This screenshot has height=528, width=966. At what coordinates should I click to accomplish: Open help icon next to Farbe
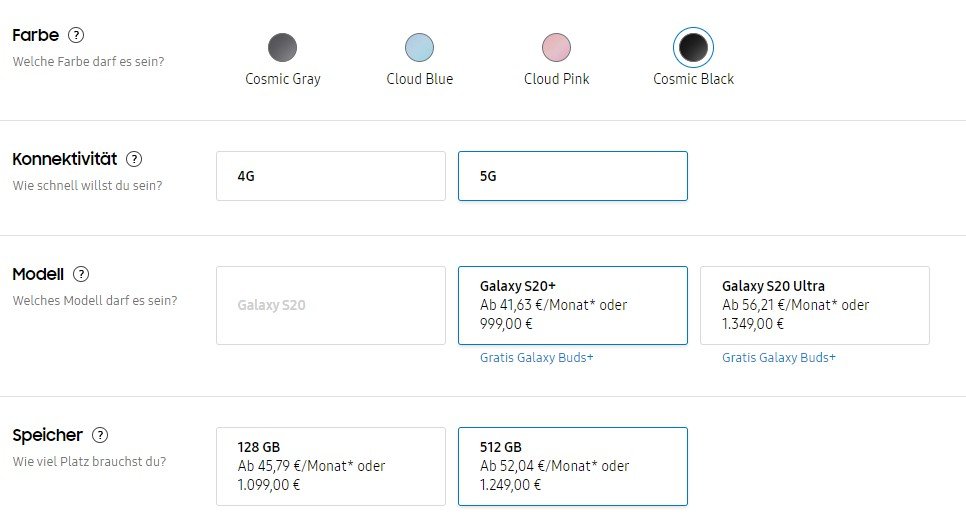[x=76, y=35]
